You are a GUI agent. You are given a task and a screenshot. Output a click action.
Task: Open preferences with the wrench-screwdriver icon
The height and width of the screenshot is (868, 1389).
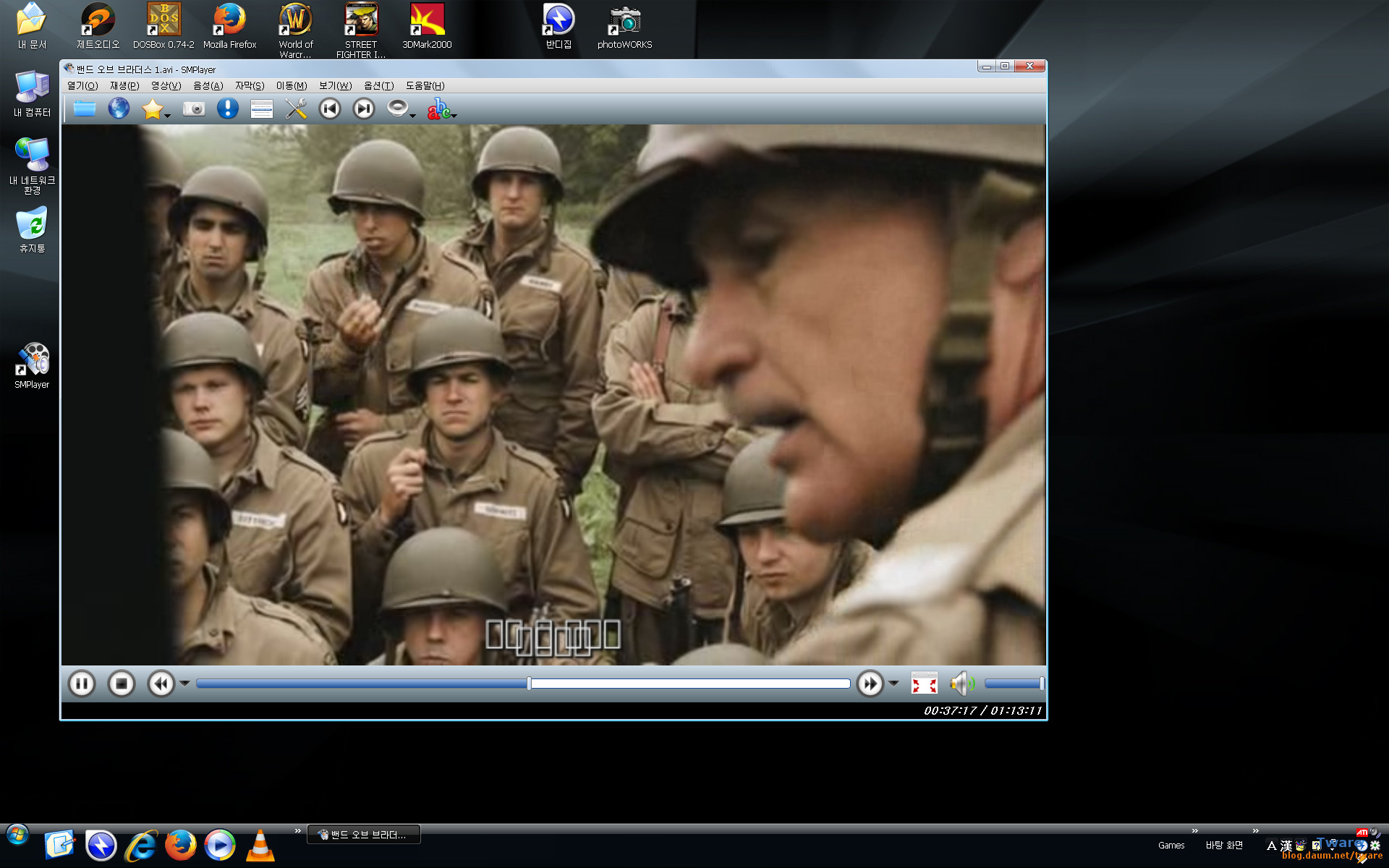[296, 109]
